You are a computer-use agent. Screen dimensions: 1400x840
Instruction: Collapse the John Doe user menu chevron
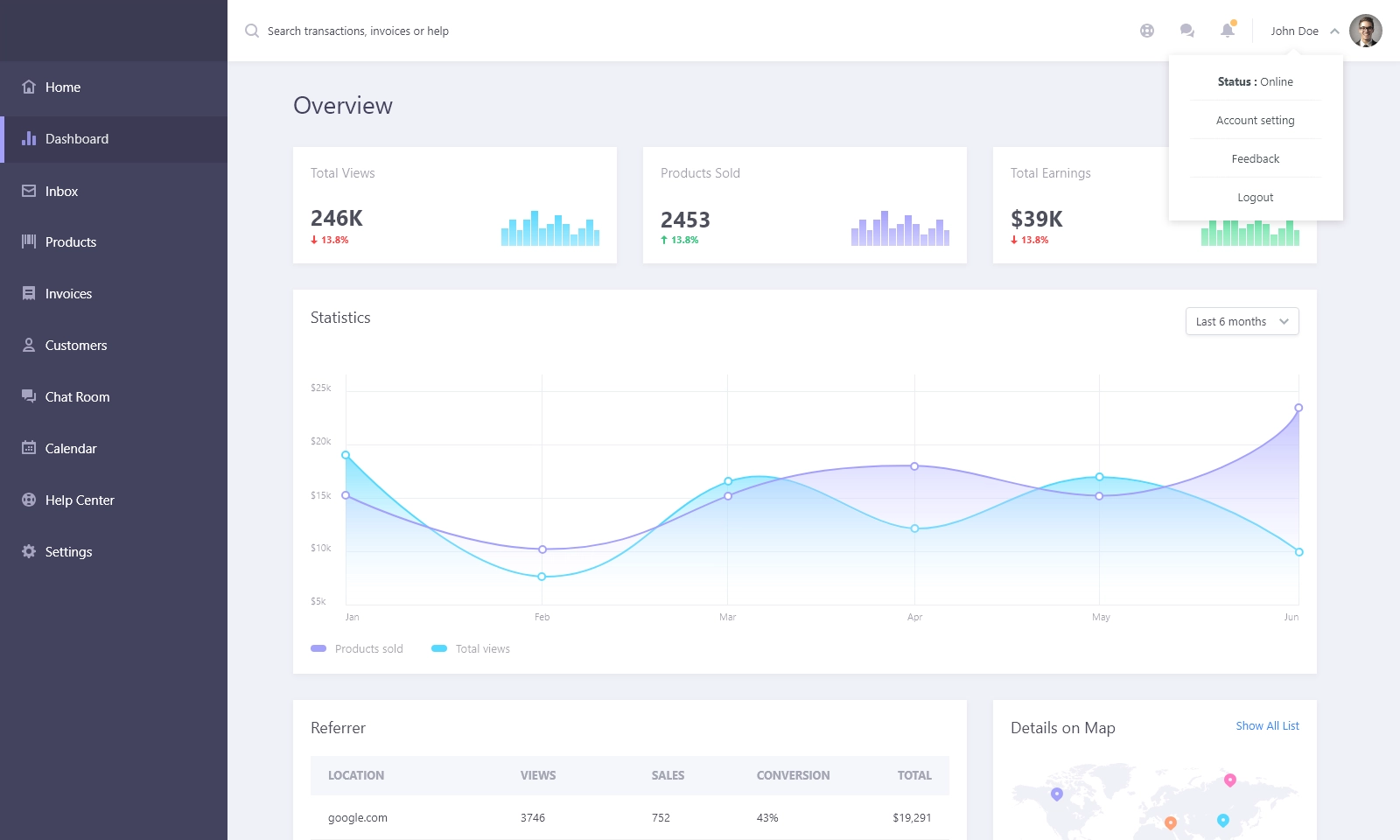coord(1334,31)
